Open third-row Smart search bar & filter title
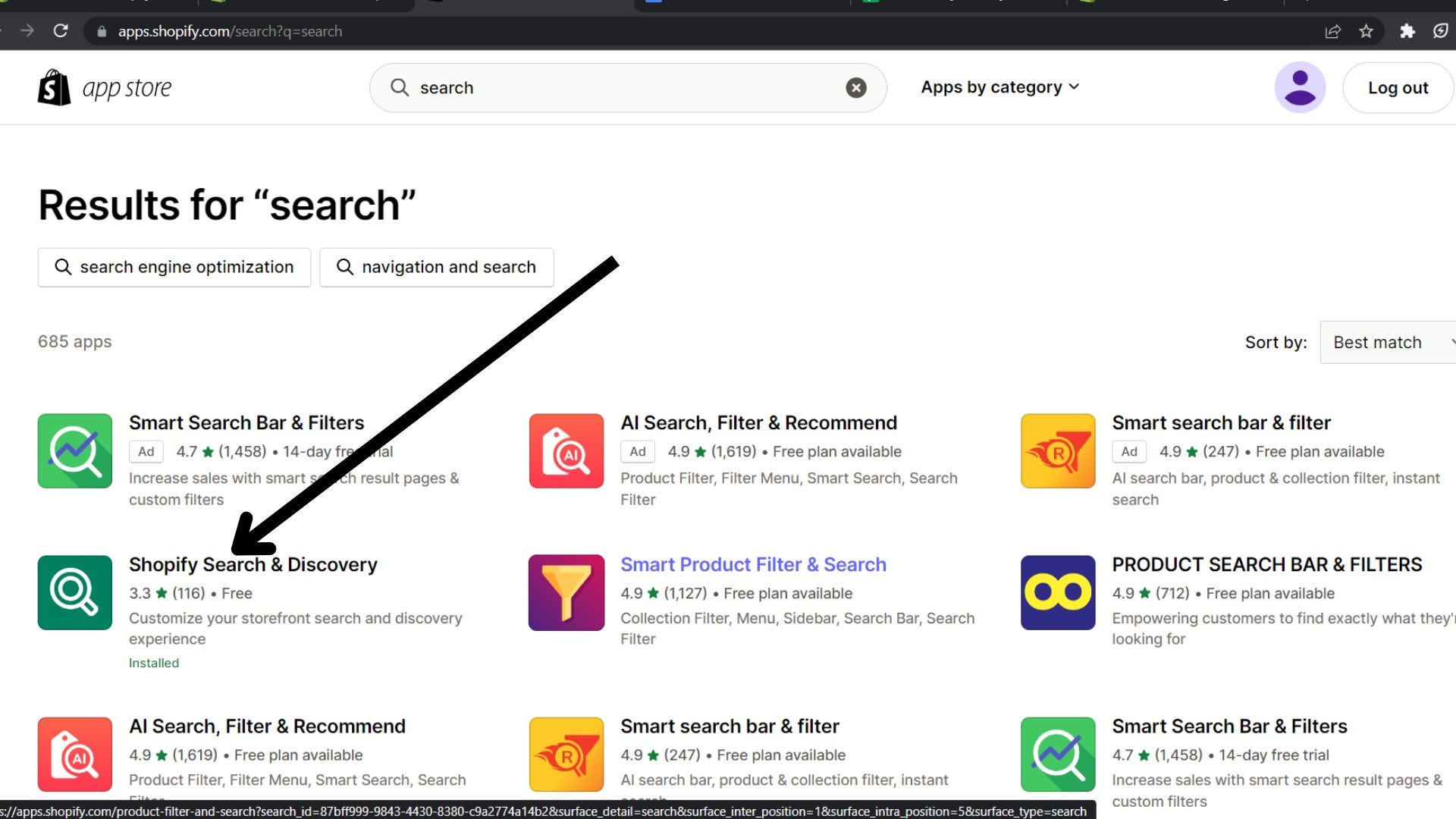 (x=730, y=726)
